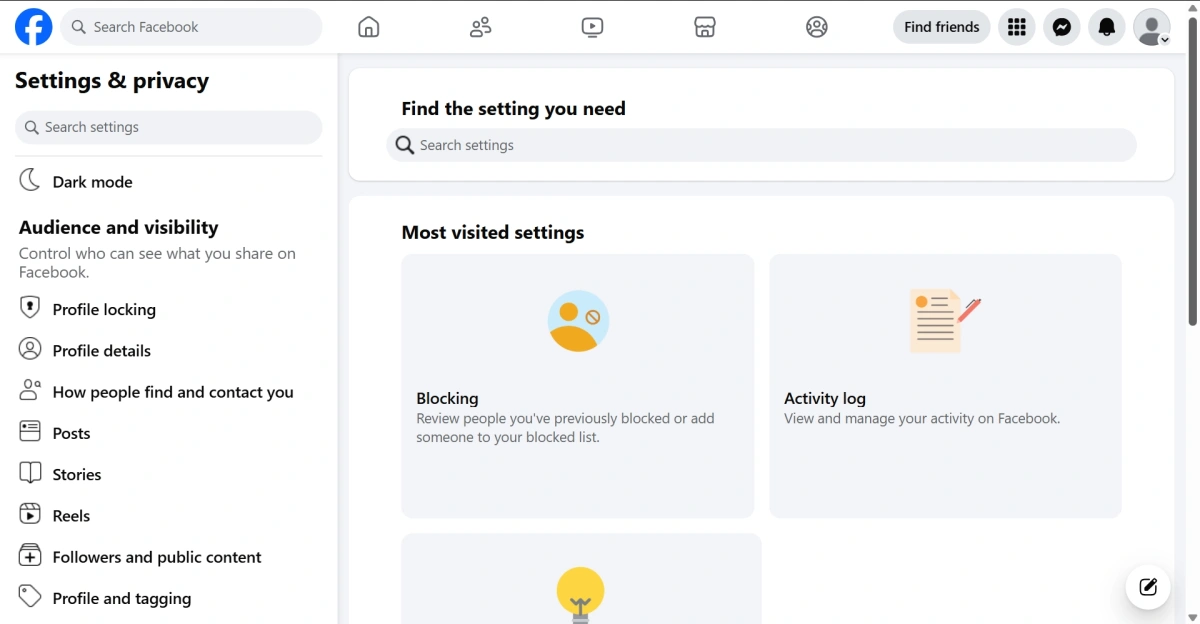Select the Dark mode label
This screenshot has width=1200, height=624.
coord(93,182)
